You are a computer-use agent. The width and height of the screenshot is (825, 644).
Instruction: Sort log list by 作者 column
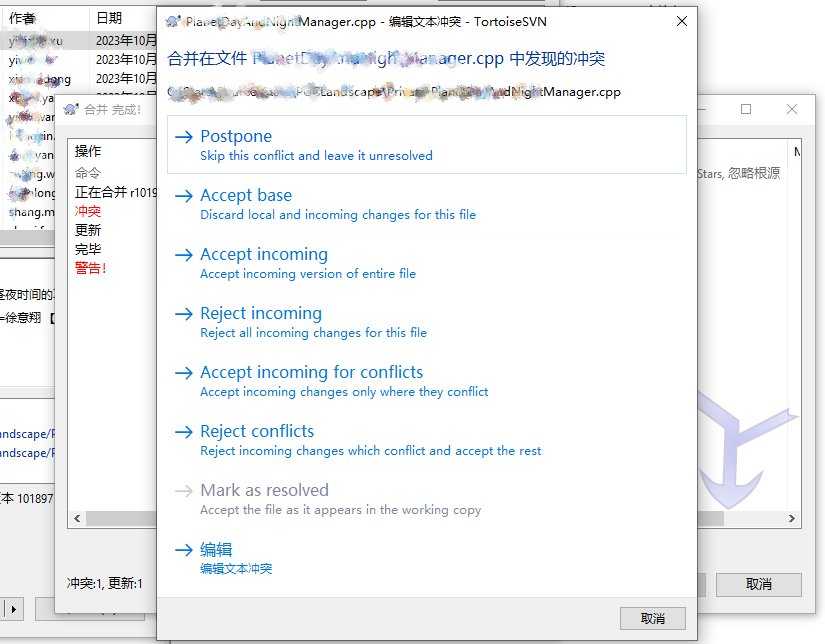23,18
